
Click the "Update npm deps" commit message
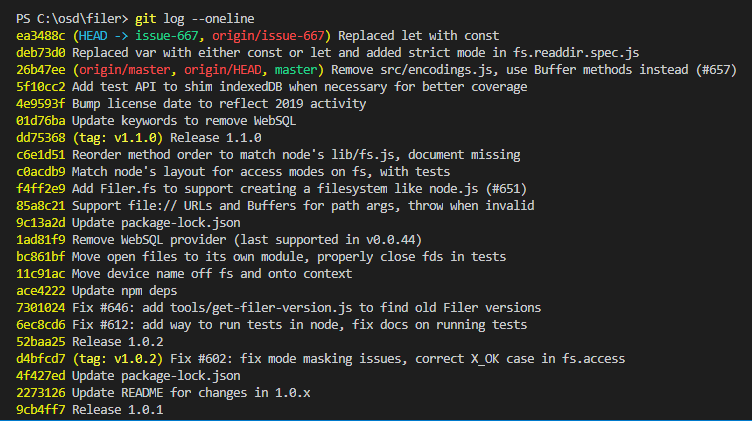128,290
